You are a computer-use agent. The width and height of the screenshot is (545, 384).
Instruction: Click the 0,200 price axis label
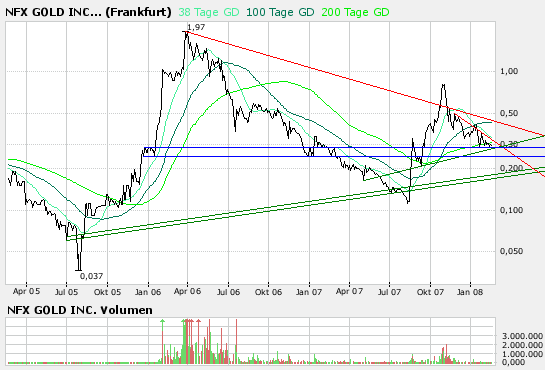[511, 168]
